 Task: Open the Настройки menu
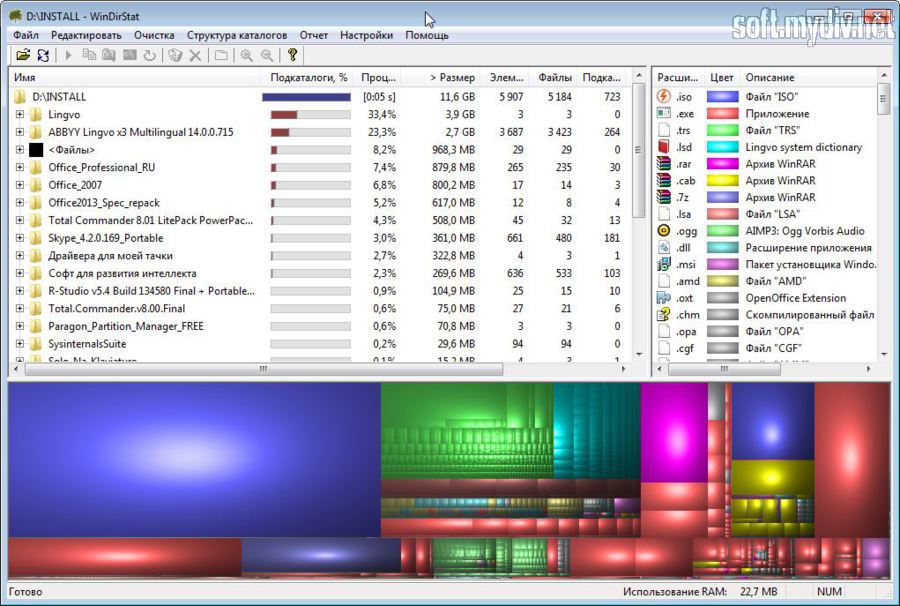(x=366, y=35)
